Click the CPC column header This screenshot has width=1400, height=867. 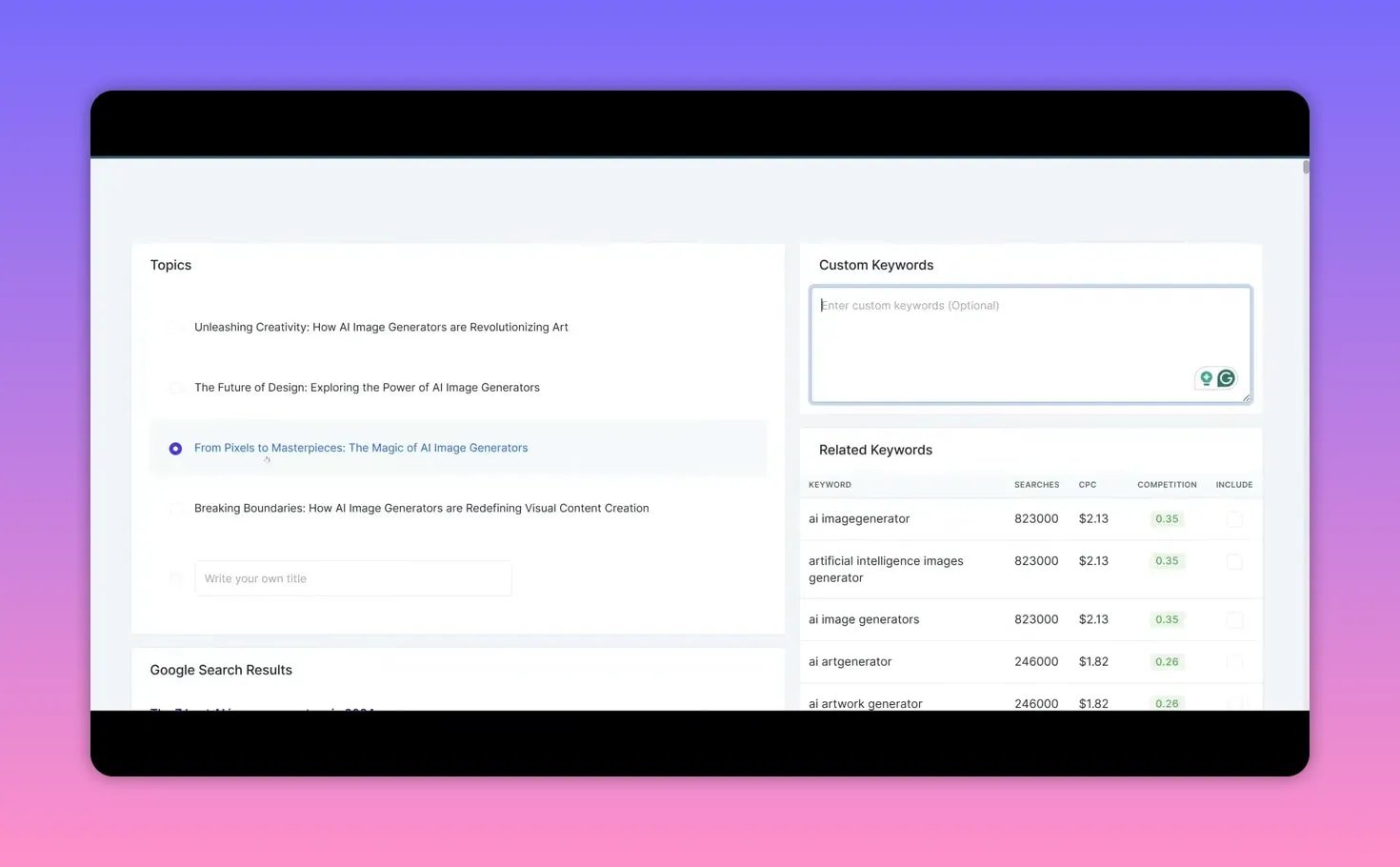click(1088, 484)
